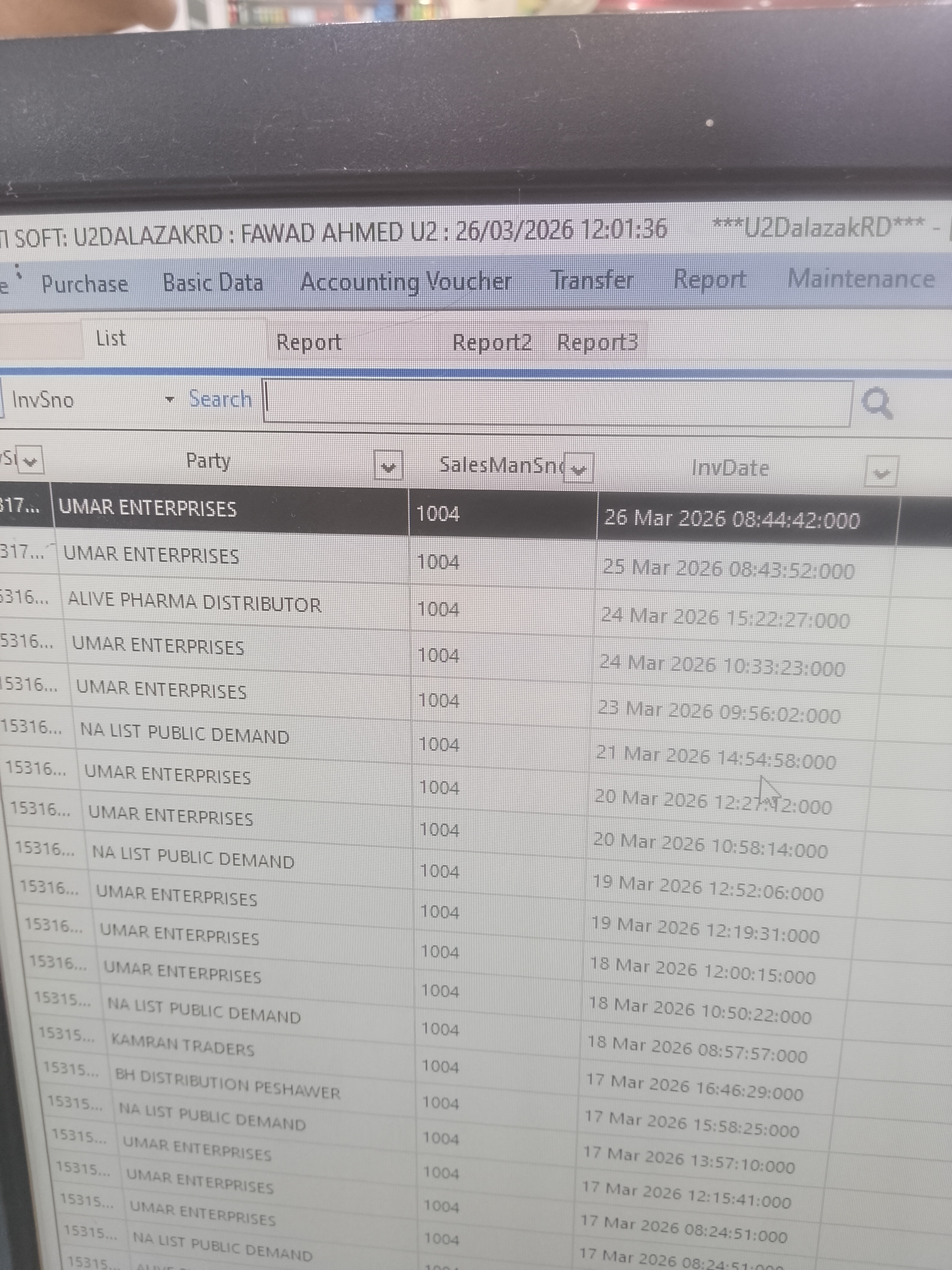Open the Accounting Voucher menu
Screen dimensions: 952x1270
406,282
